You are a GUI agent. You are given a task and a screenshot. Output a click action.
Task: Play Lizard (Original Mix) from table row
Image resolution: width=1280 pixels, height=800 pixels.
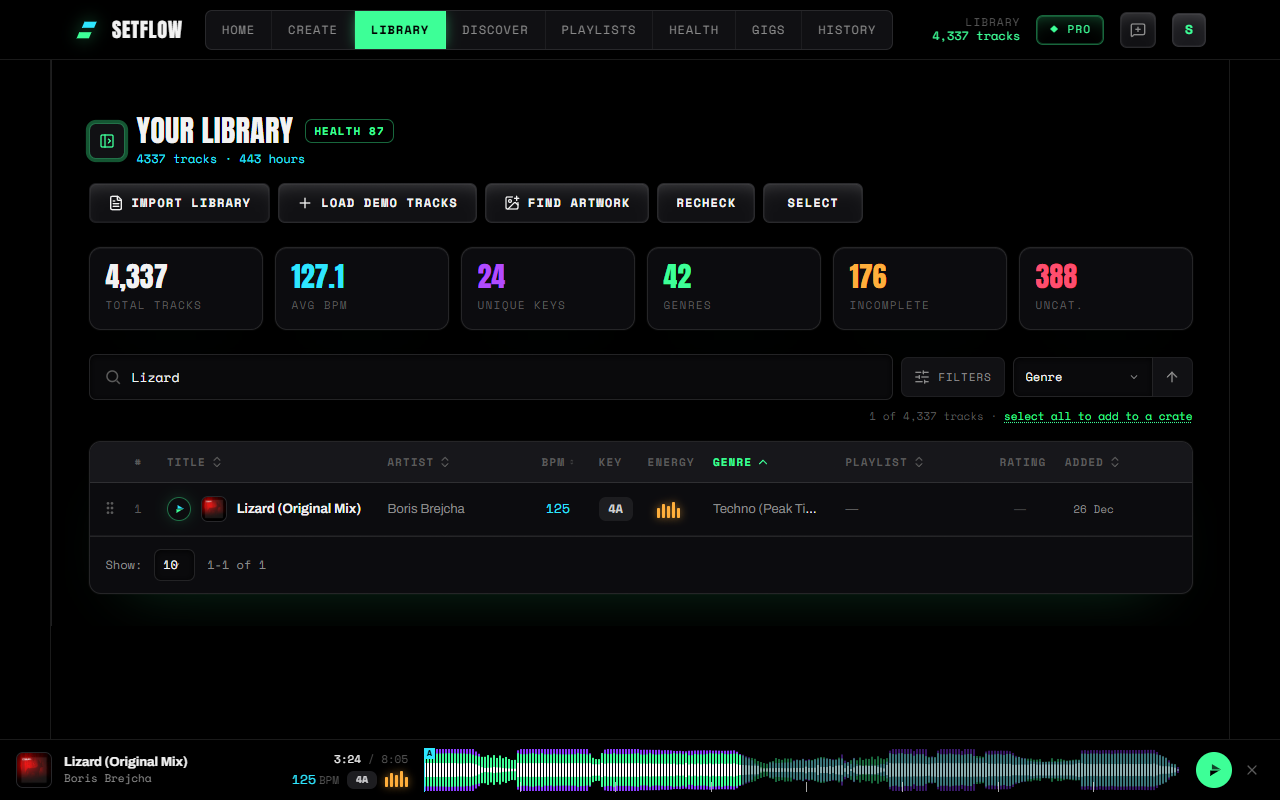179,509
